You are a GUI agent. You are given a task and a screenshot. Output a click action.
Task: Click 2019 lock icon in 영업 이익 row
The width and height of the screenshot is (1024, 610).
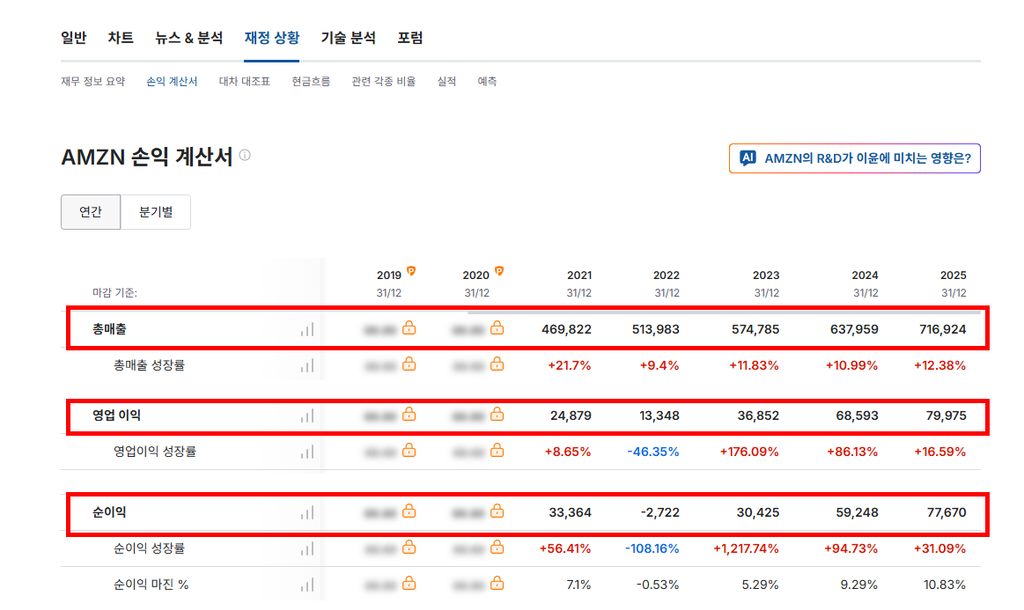click(409, 414)
